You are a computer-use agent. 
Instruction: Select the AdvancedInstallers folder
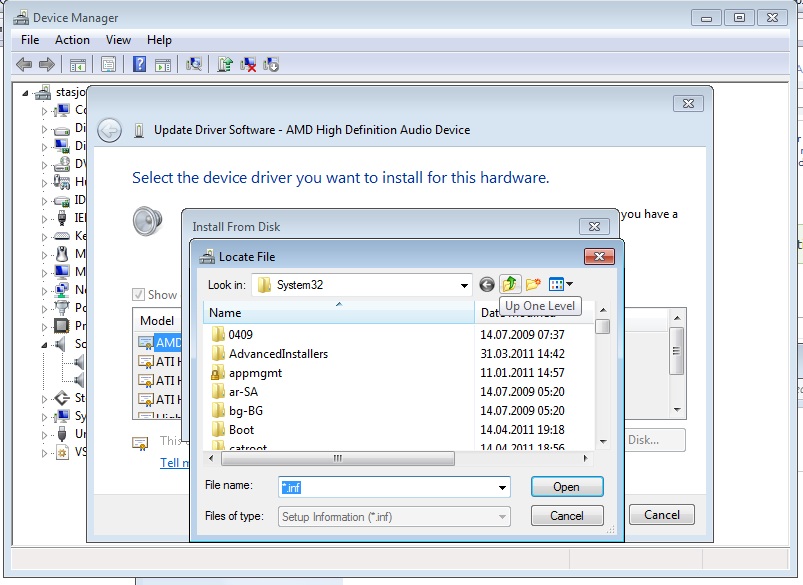(278, 353)
